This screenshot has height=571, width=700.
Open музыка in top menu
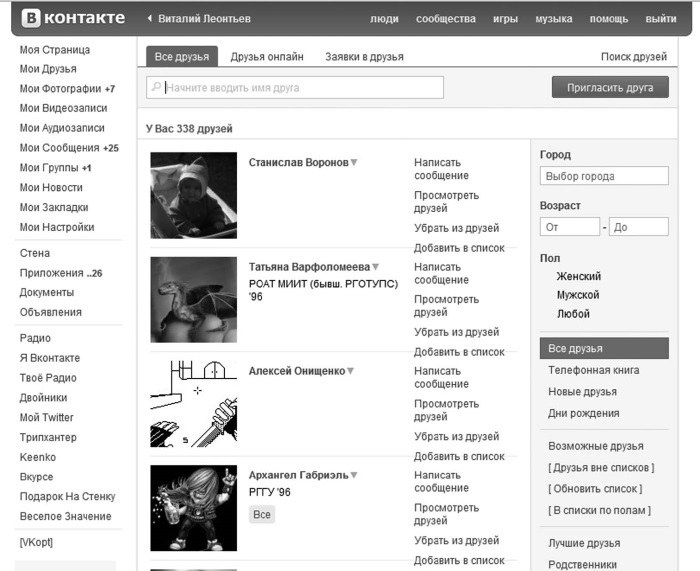point(554,19)
